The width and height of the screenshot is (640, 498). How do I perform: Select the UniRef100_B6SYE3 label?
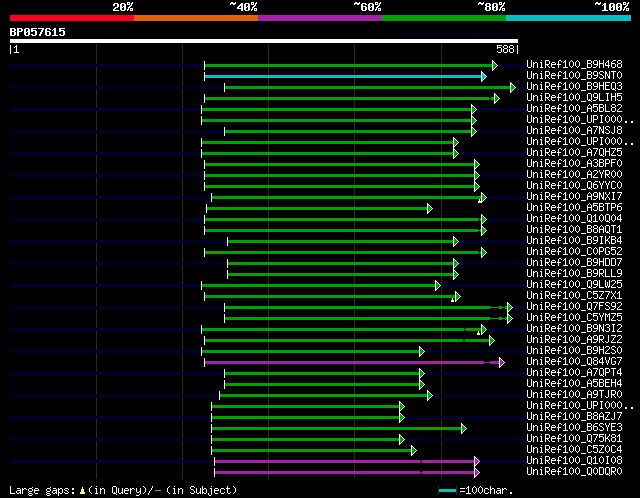pyautogui.click(x=574, y=428)
